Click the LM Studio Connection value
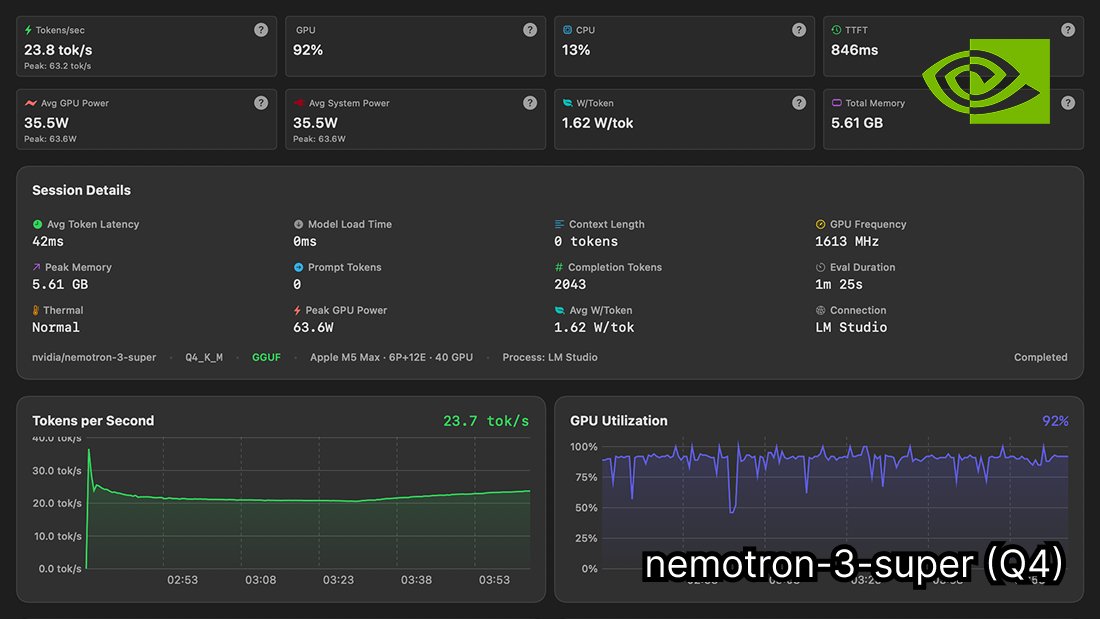Screen dimensions: 1100x619 [851, 327]
